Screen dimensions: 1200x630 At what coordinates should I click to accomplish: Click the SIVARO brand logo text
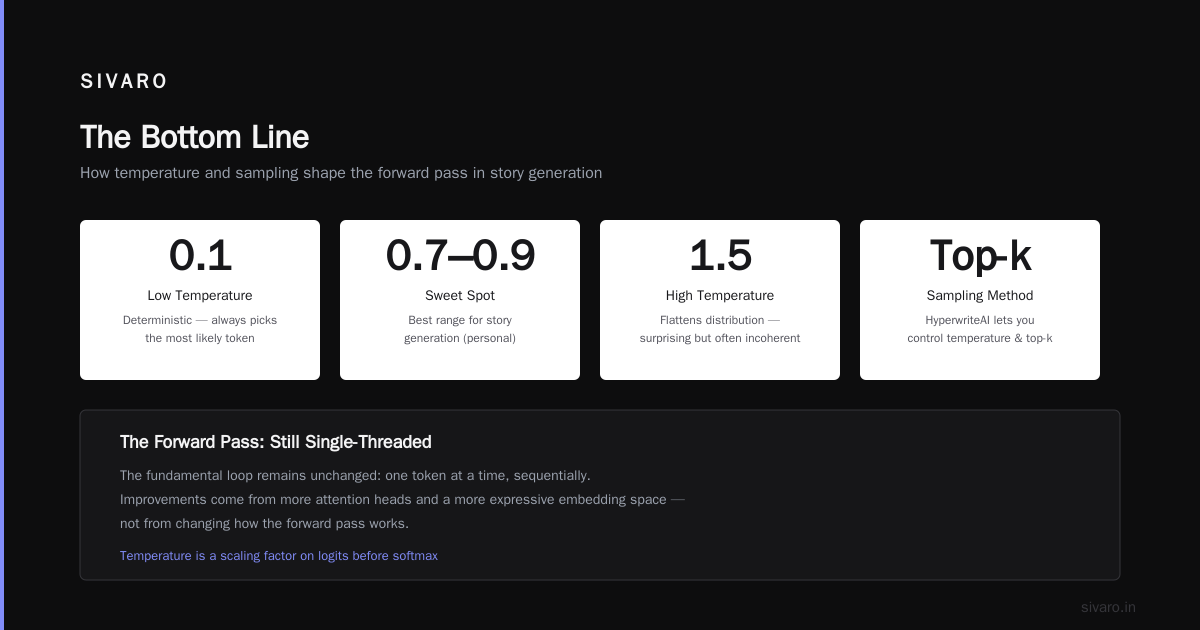[124, 82]
